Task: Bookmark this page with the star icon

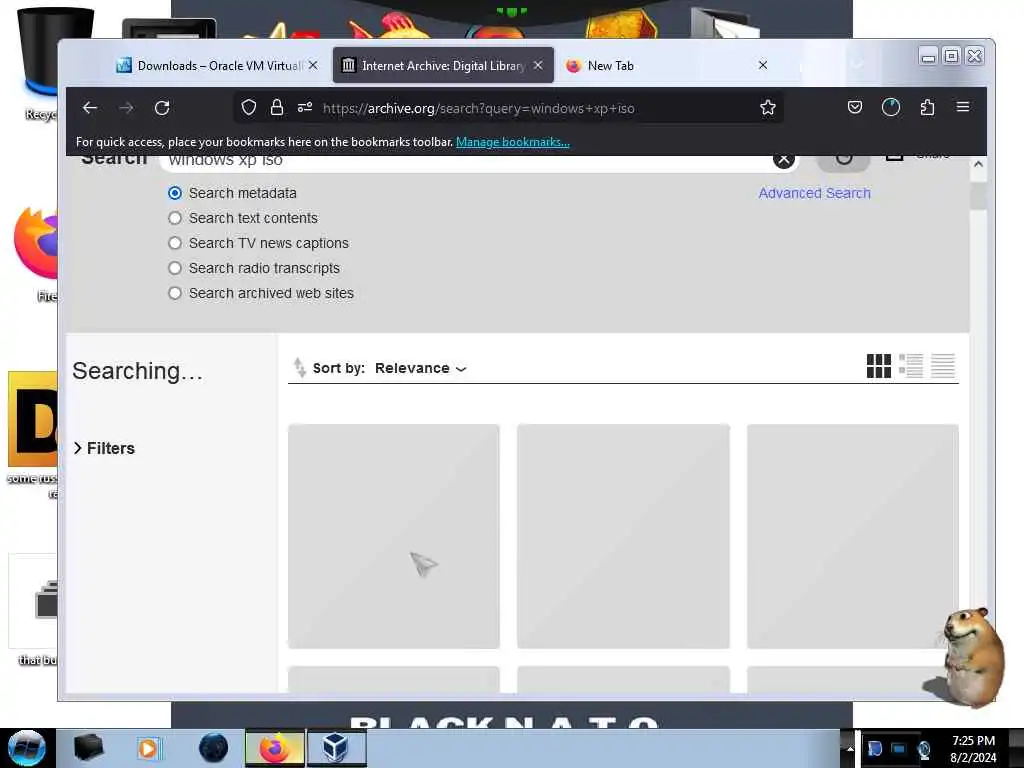Action: tap(768, 107)
